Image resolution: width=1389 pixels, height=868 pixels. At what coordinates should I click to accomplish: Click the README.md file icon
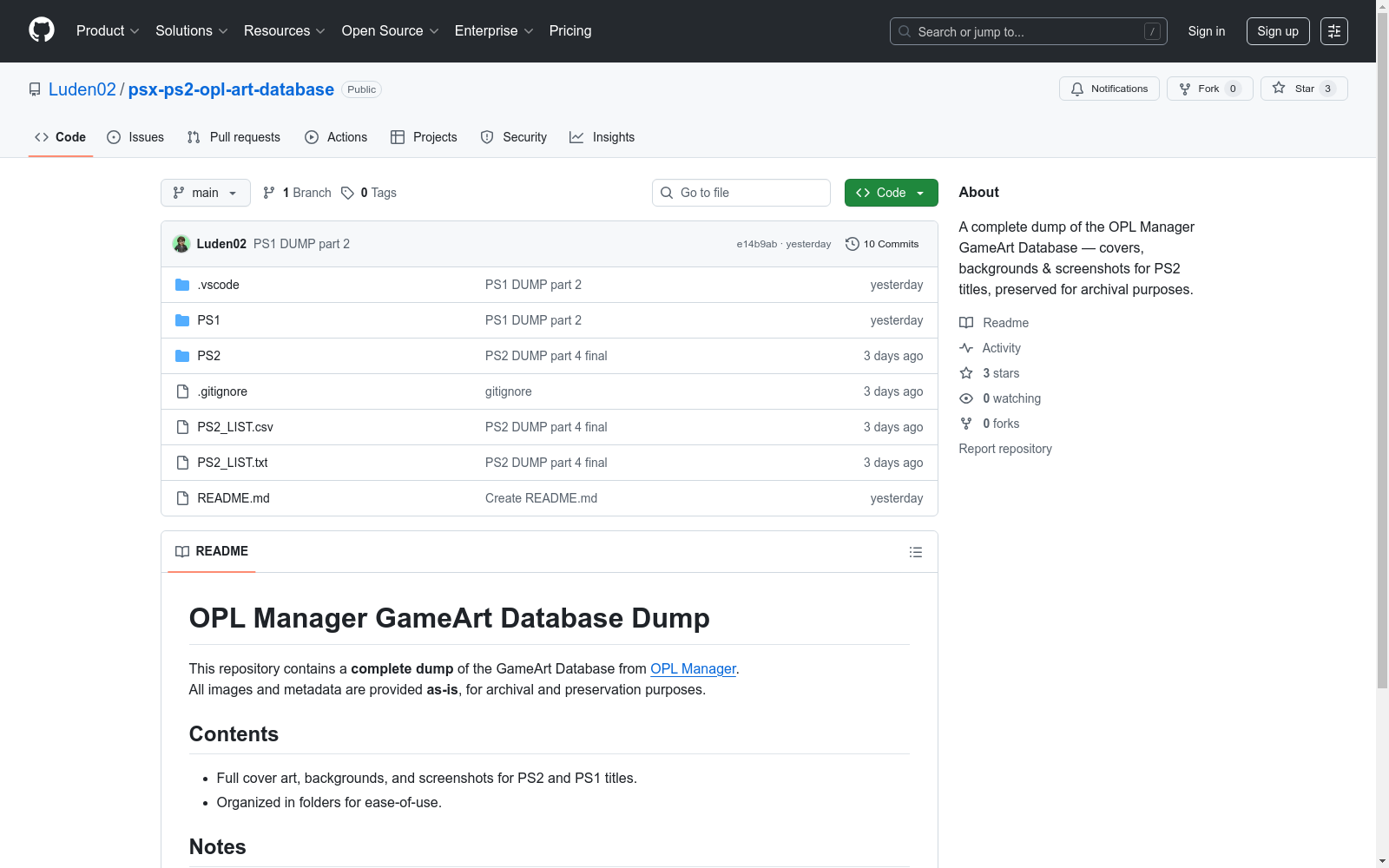point(182,498)
